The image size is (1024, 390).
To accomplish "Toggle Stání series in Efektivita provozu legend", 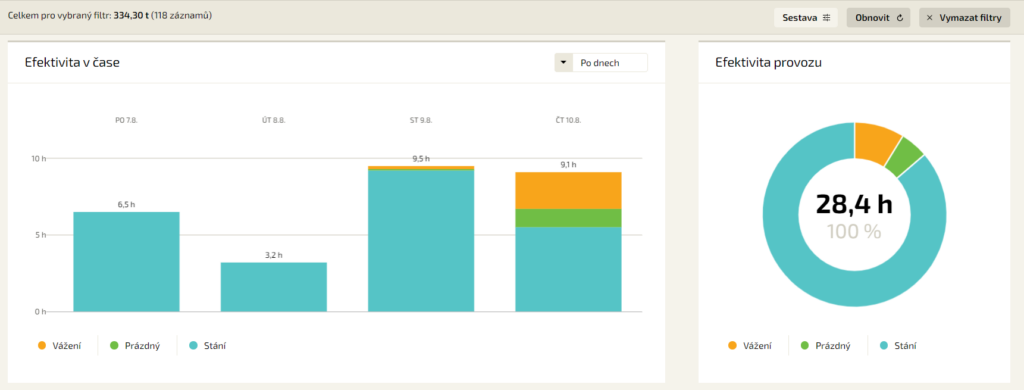I will pos(899,346).
